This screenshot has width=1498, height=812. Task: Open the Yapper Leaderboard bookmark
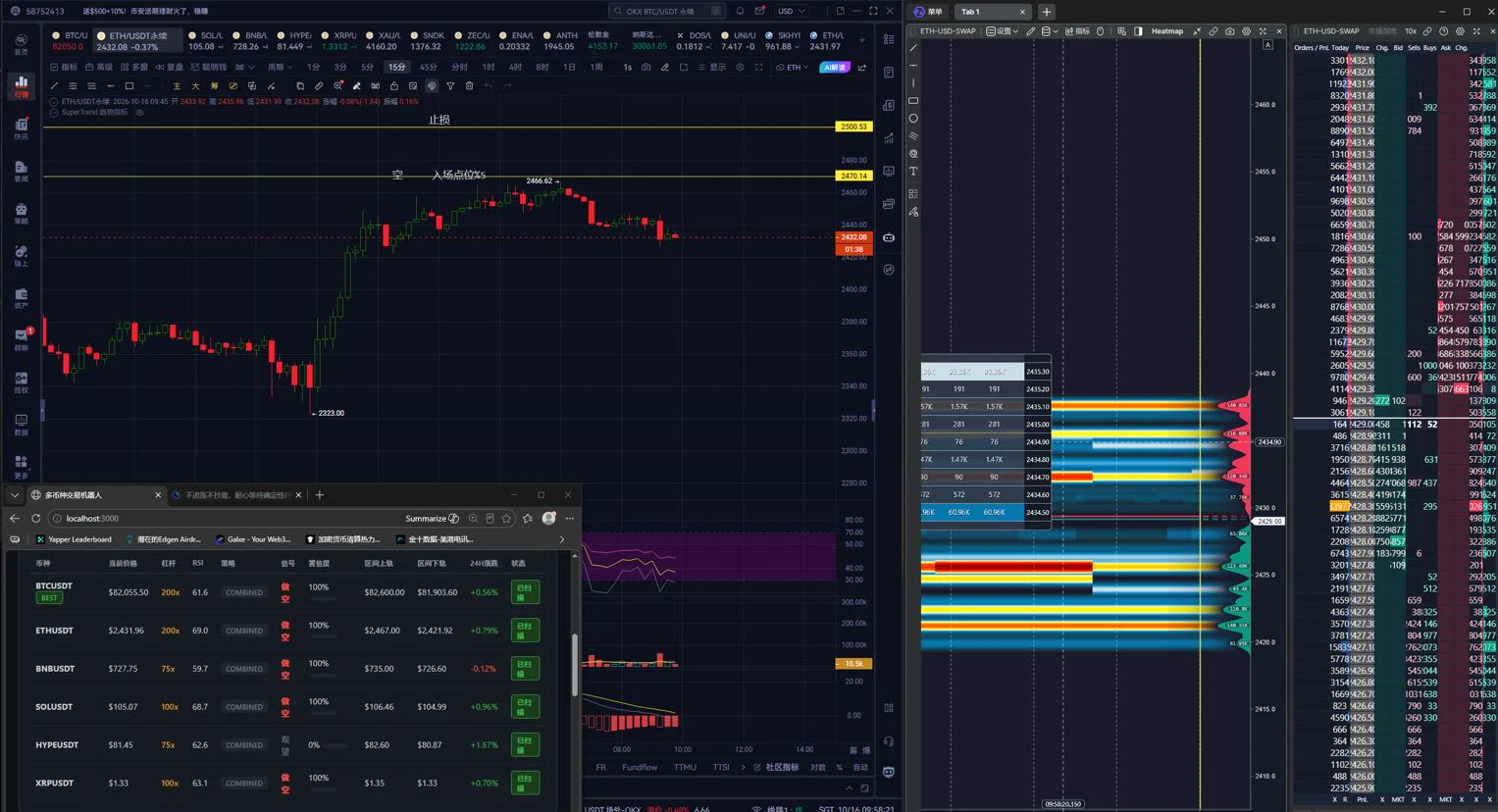74,539
